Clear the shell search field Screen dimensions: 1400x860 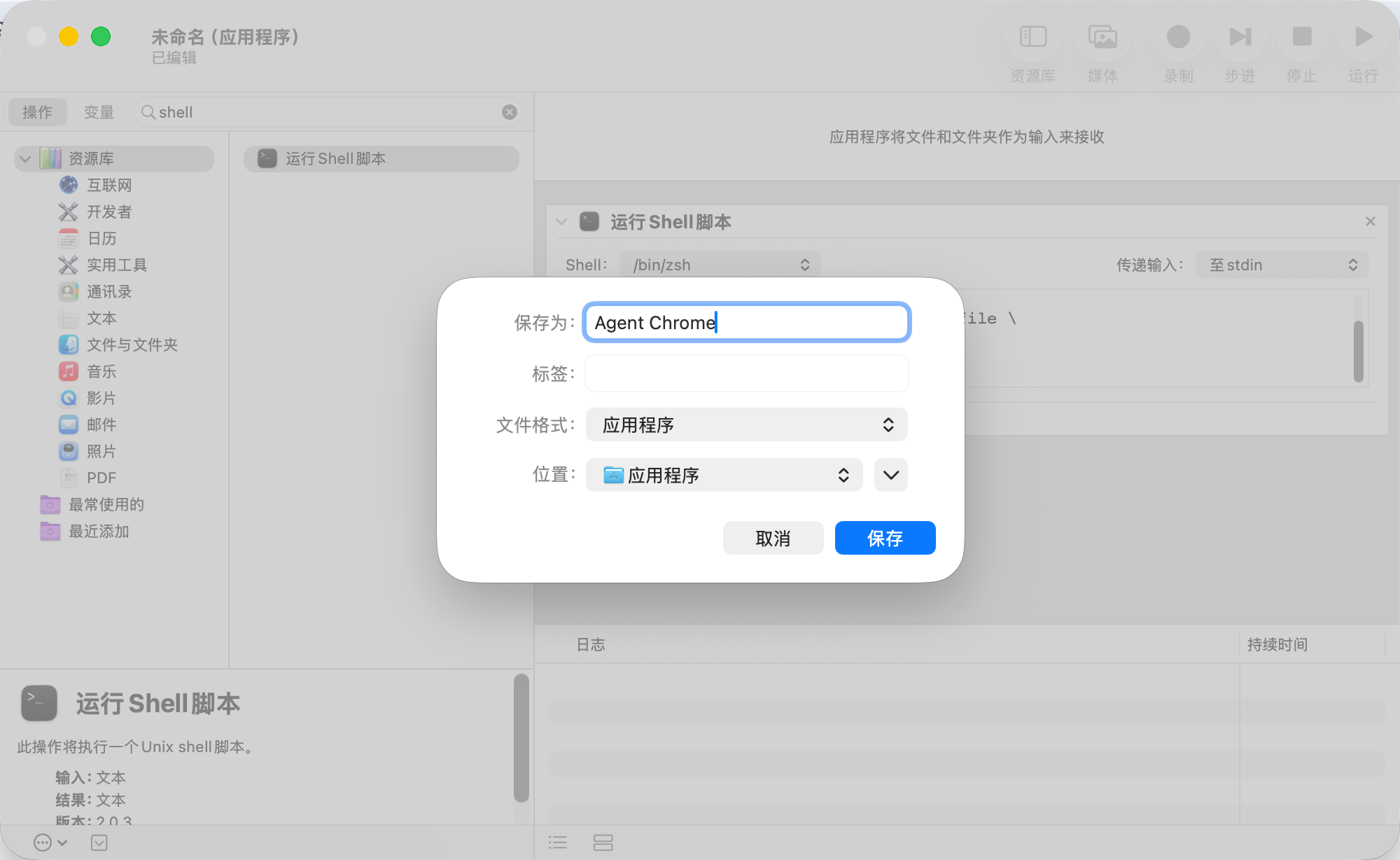click(510, 112)
